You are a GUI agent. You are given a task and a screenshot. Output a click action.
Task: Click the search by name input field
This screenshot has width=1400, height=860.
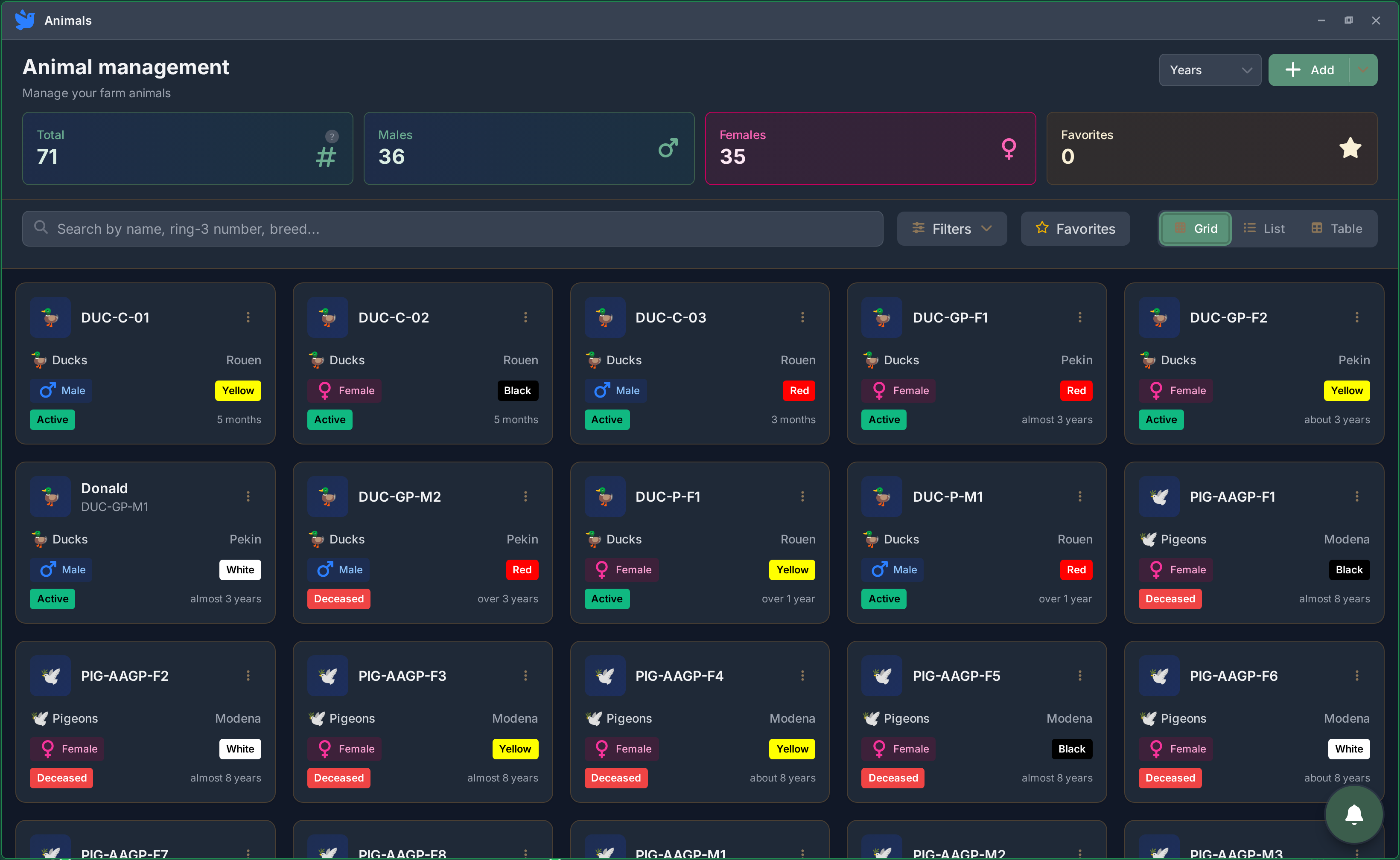pos(452,229)
